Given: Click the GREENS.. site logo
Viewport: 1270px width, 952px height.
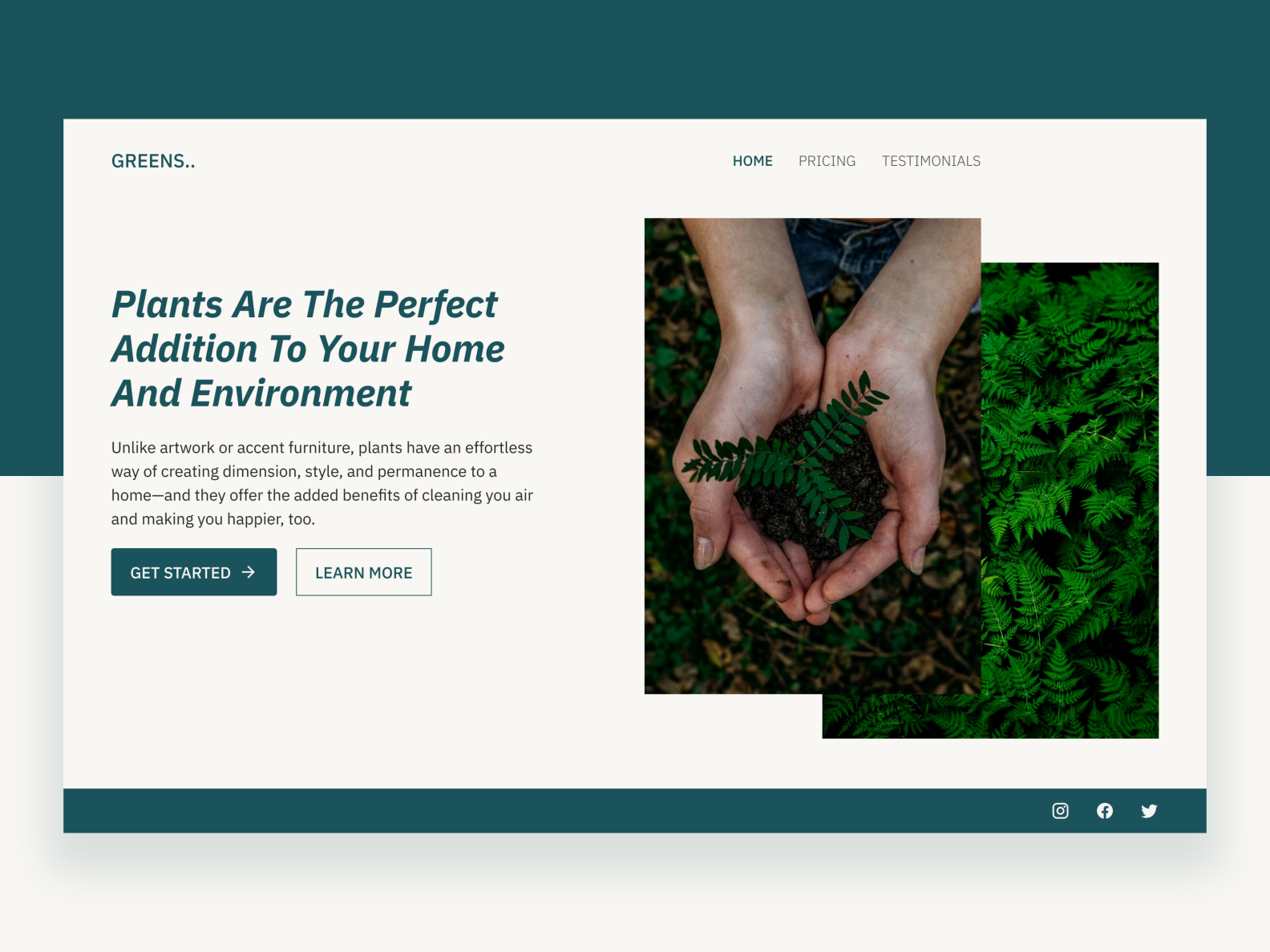Looking at the screenshot, I should coord(153,161).
